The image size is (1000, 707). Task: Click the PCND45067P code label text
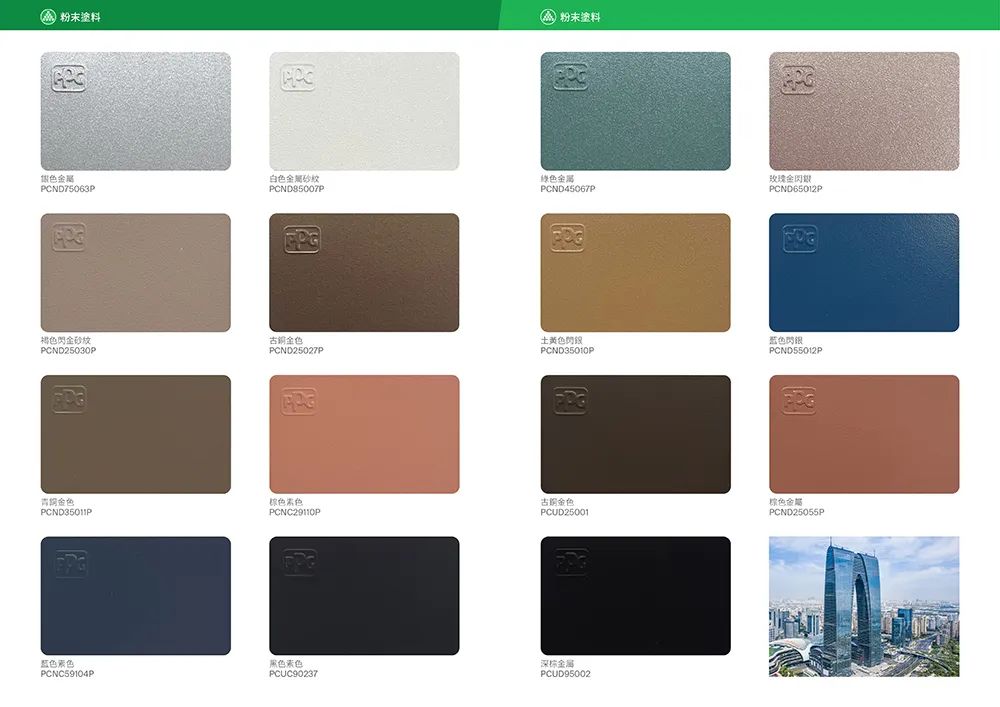(x=568, y=189)
